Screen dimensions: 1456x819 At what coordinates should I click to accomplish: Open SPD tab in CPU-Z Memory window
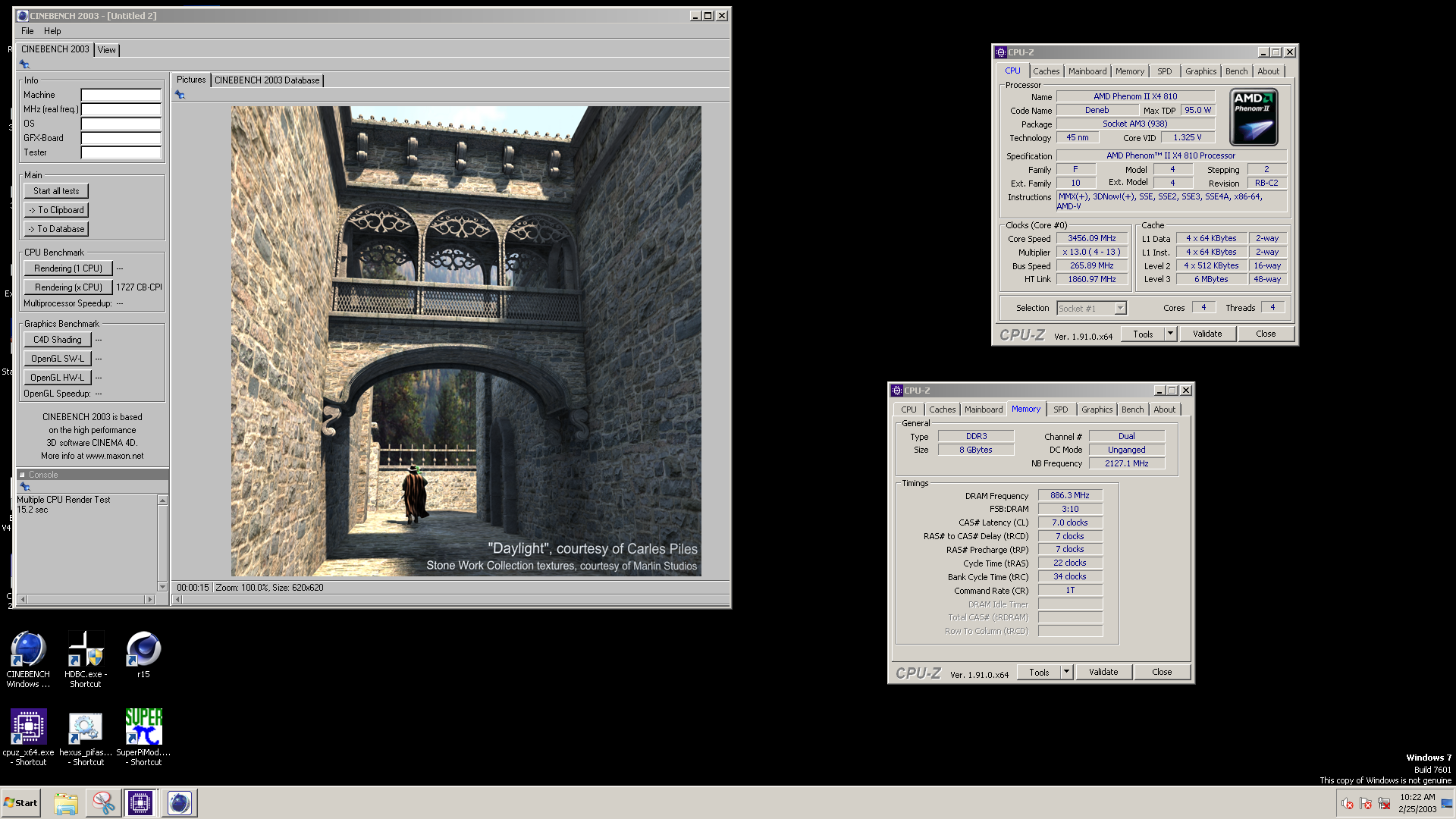1061,409
